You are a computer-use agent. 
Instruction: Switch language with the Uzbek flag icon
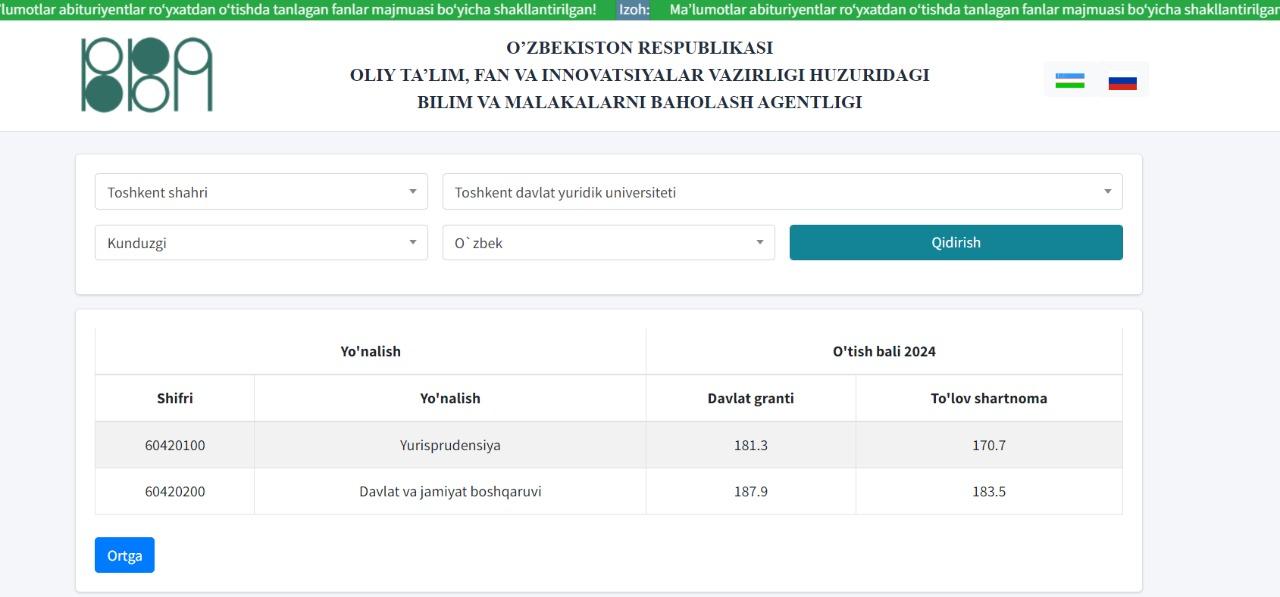[1070, 81]
